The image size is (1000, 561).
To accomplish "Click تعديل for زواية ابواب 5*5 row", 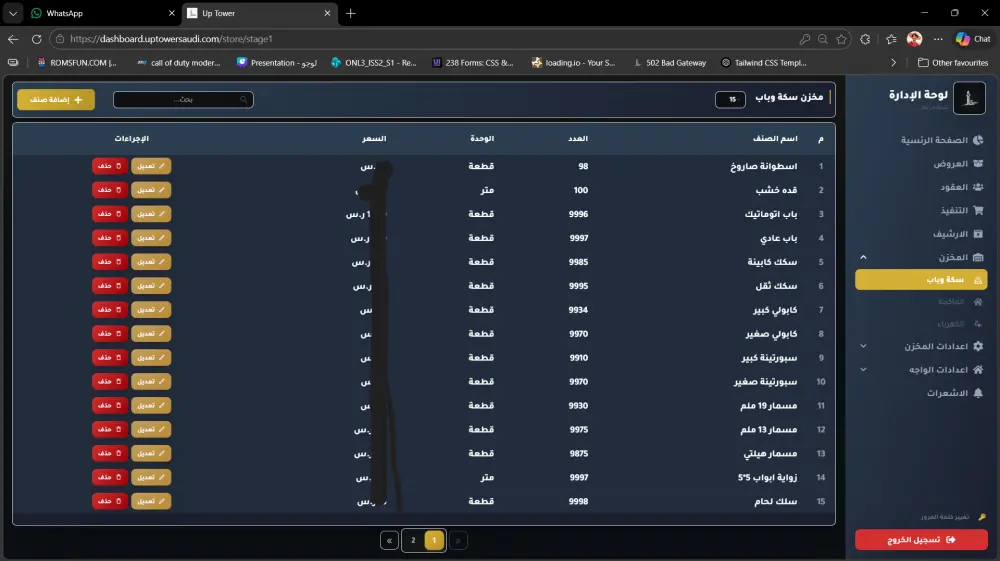I will coord(151,477).
